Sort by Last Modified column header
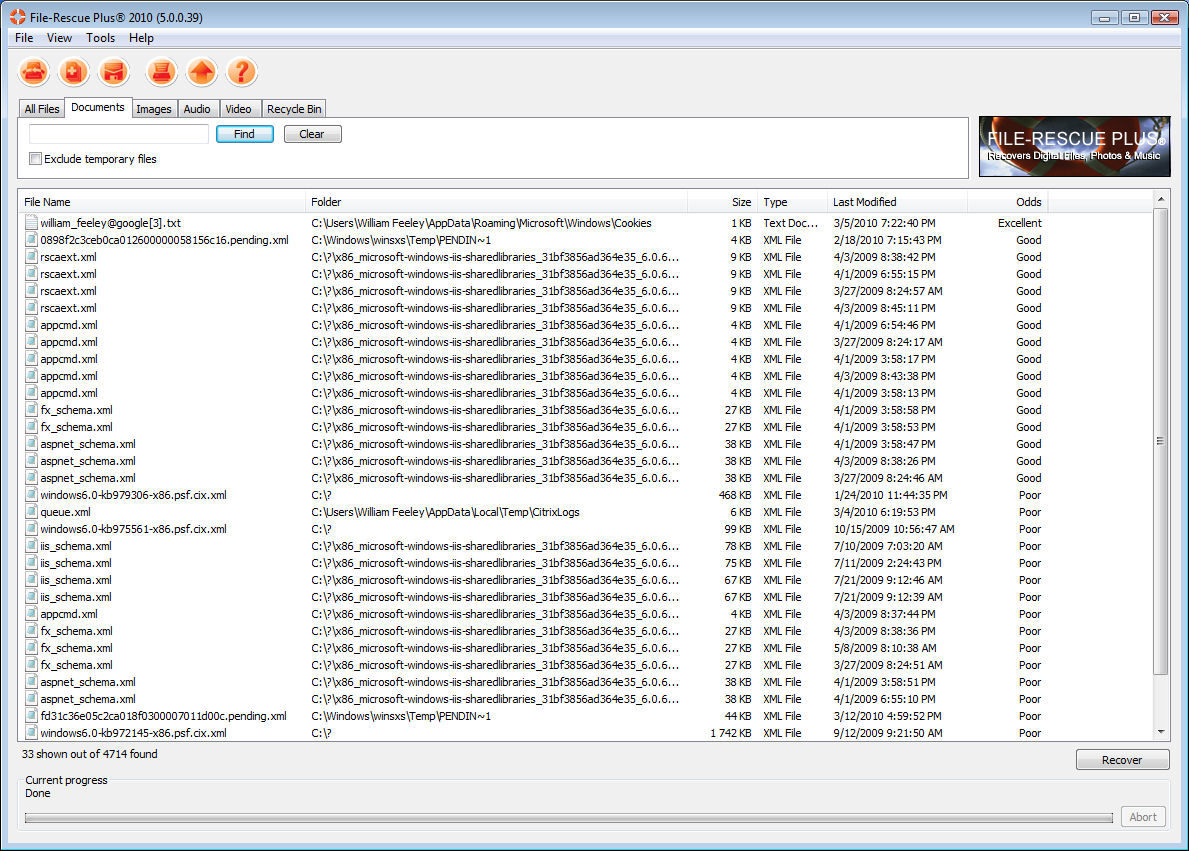Image resolution: width=1189 pixels, height=851 pixels. tap(898, 202)
